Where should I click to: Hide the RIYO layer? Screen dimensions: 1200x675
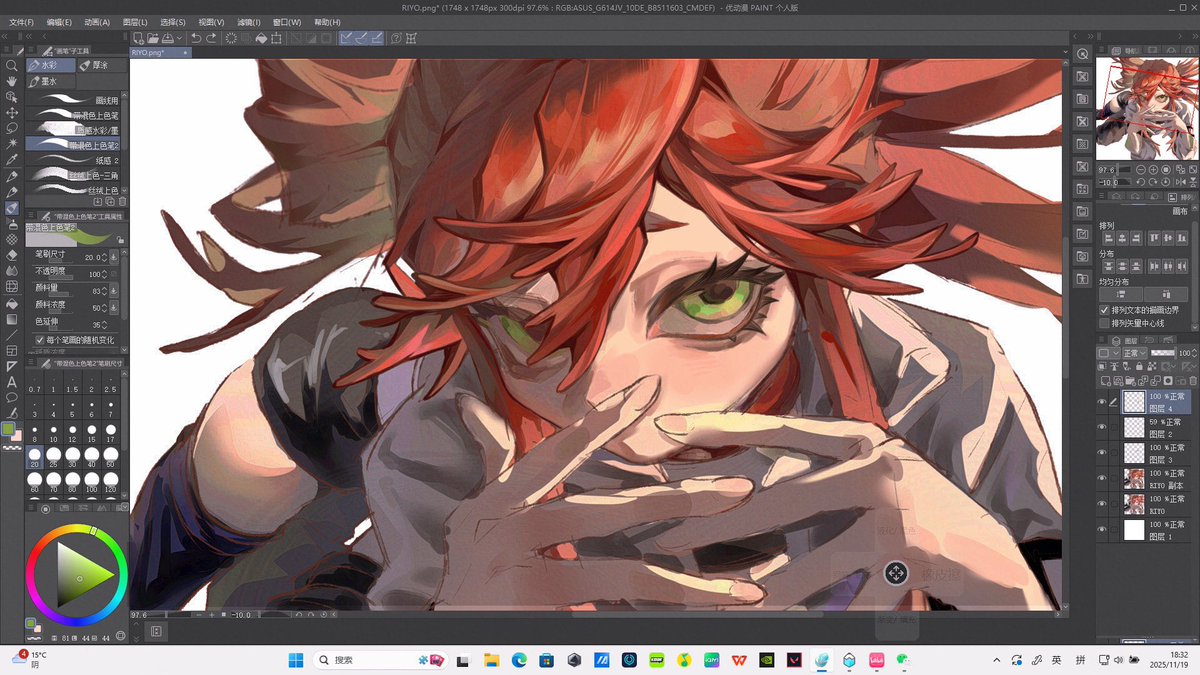(1102, 503)
